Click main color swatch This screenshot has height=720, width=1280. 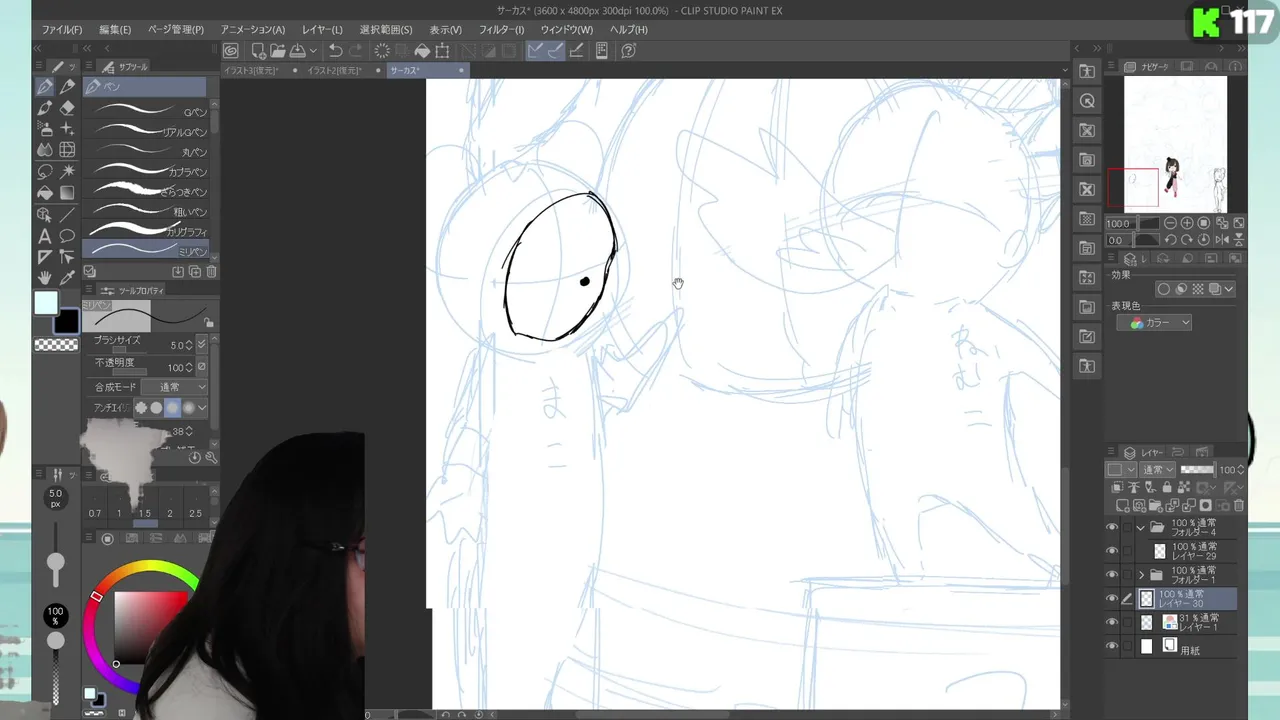click(46, 303)
